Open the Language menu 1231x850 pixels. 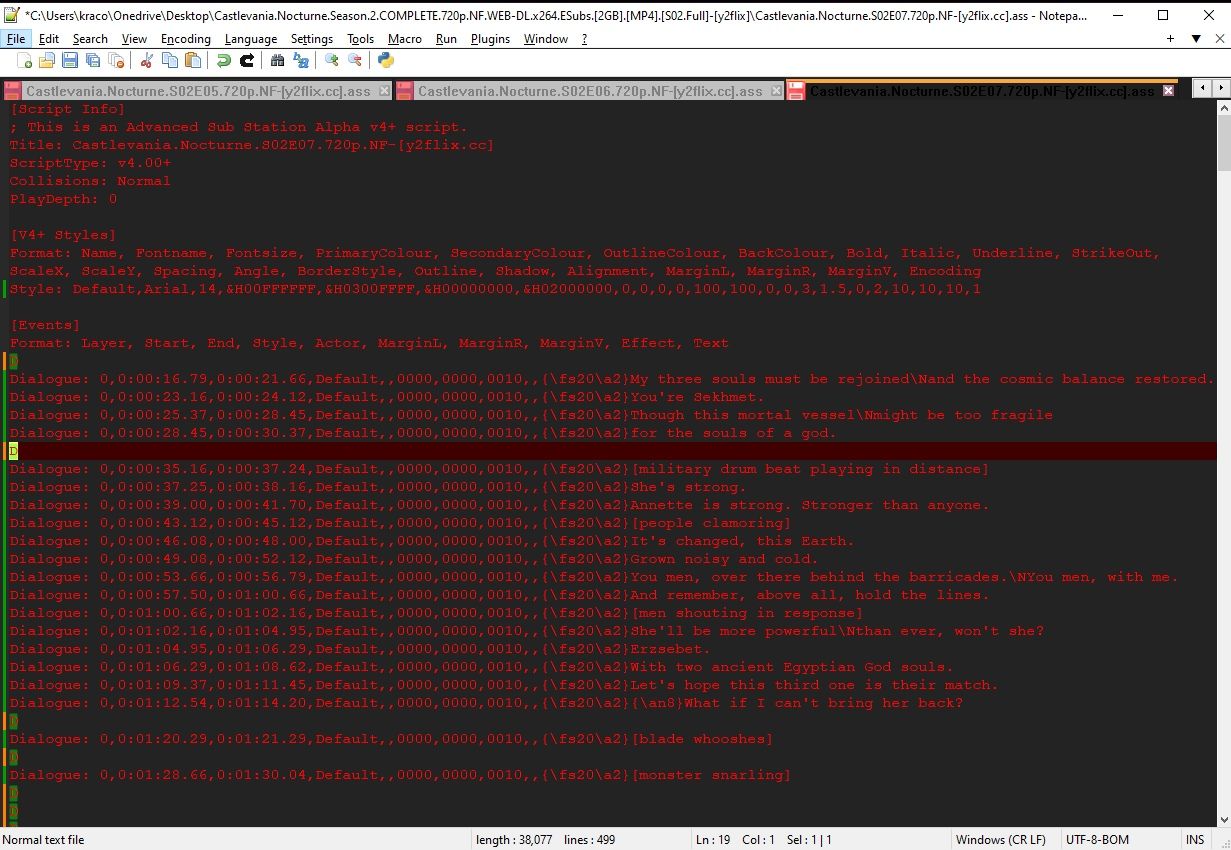pyautogui.click(x=250, y=38)
